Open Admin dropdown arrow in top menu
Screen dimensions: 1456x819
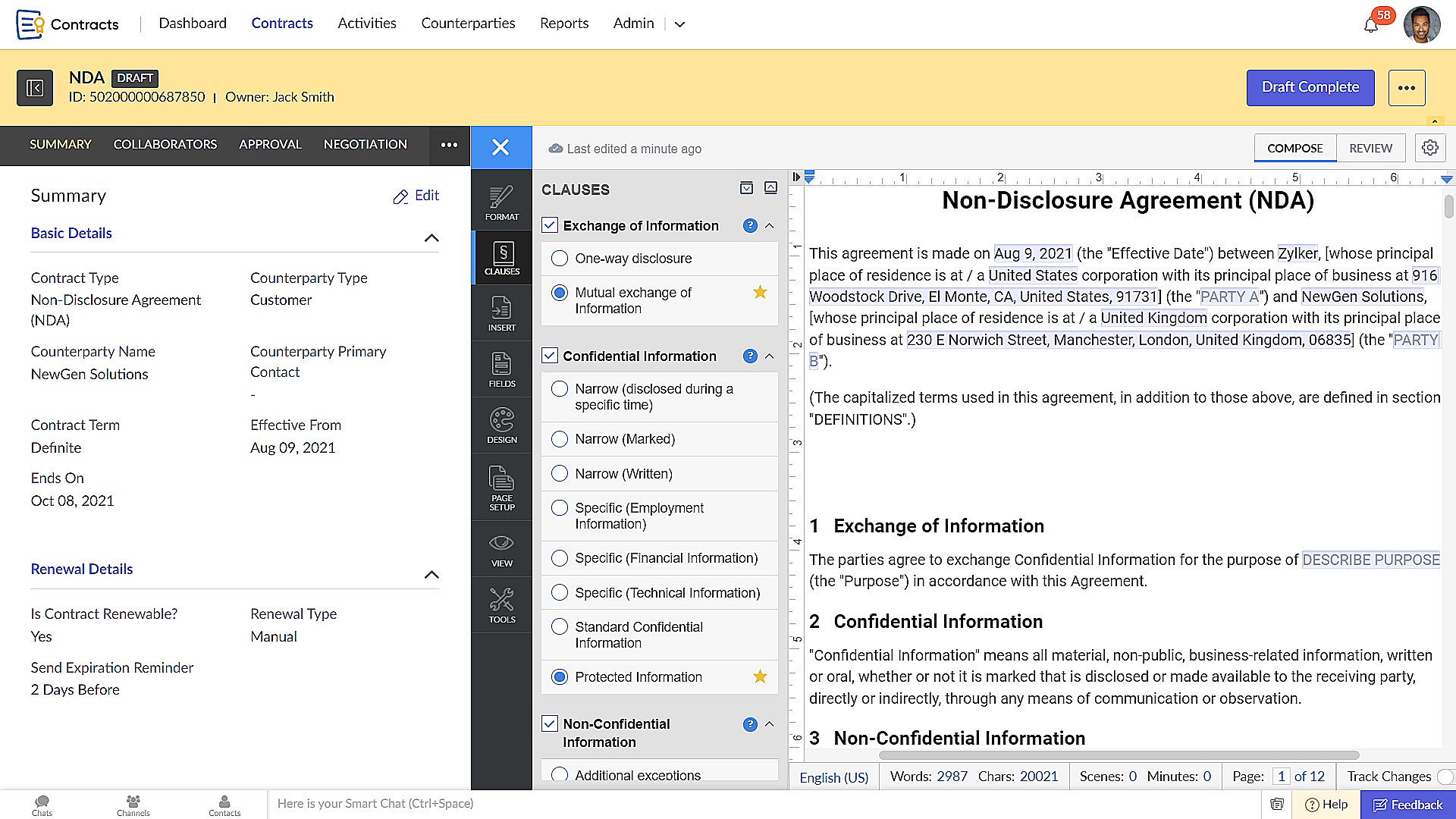(x=679, y=24)
